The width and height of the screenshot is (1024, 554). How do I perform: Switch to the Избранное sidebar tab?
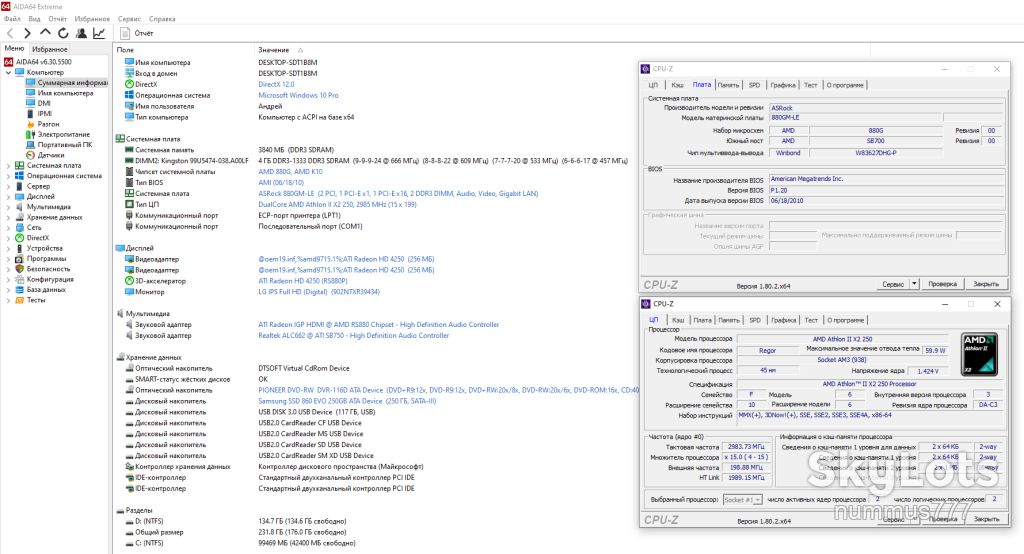coord(50,49)
